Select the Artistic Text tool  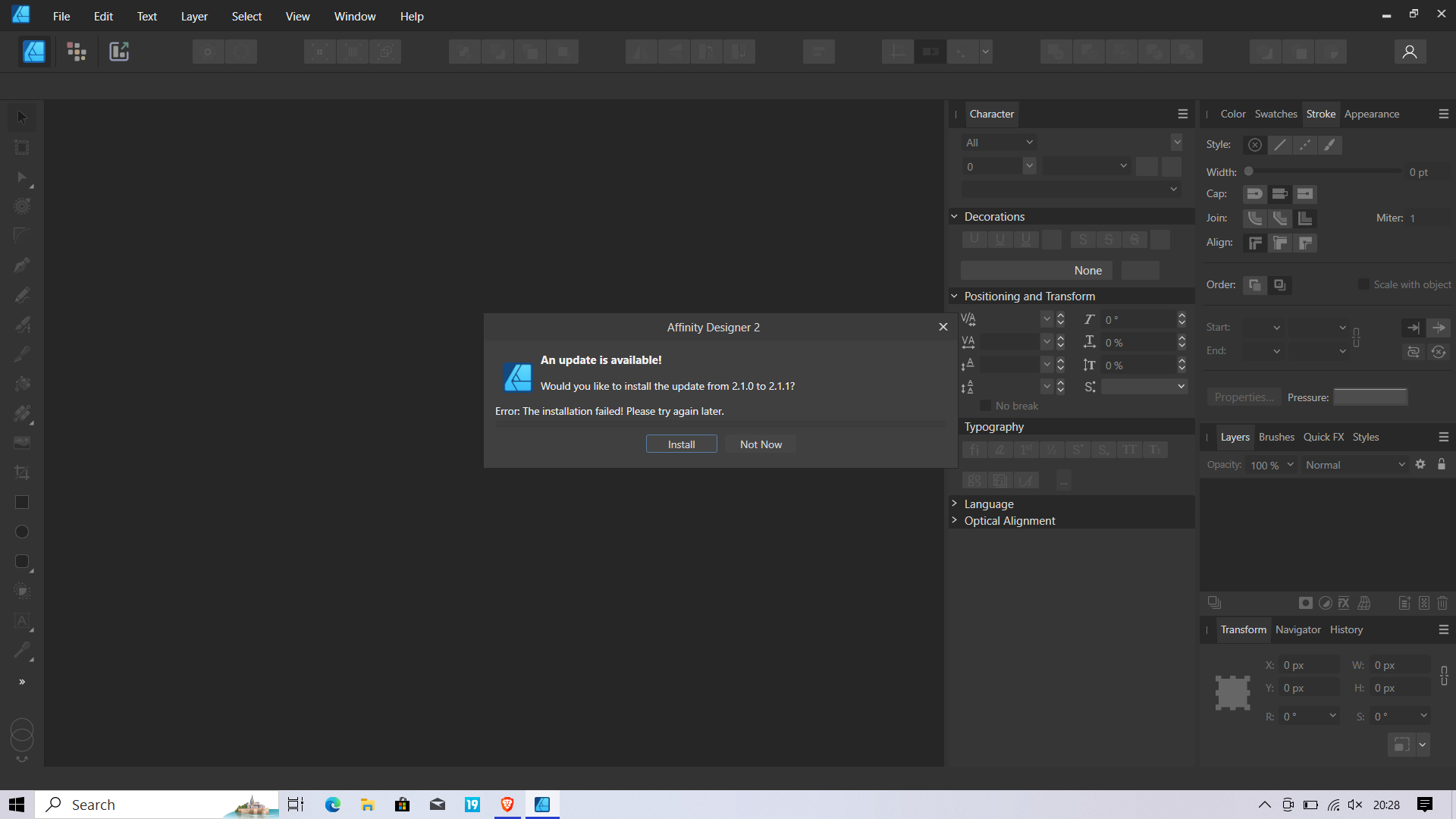point(22,620)
